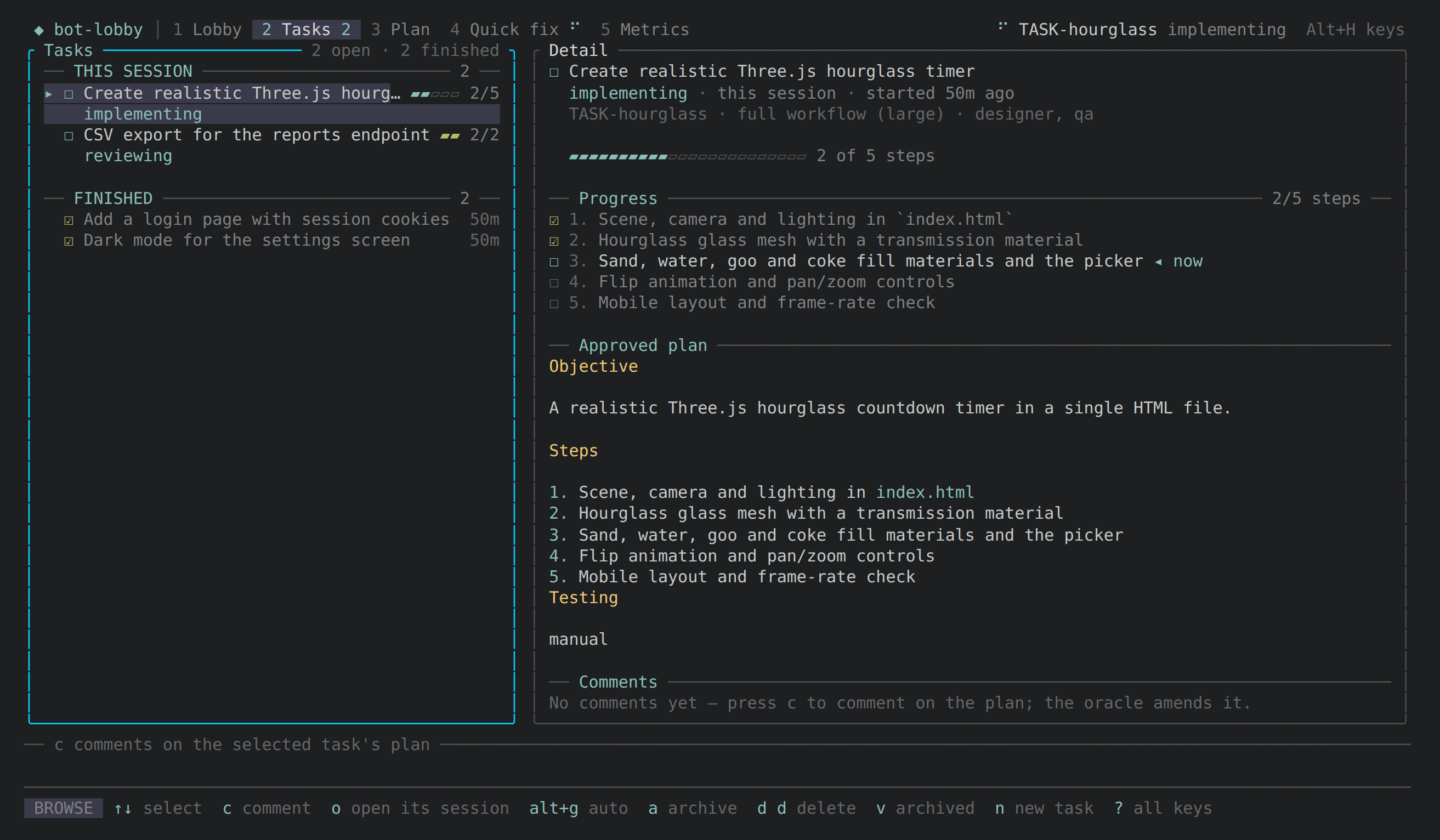Image resolution: width=1440 pixels, height=840 pixels.
Task: Click the index.html link in the plan steps
Action: 925,492
